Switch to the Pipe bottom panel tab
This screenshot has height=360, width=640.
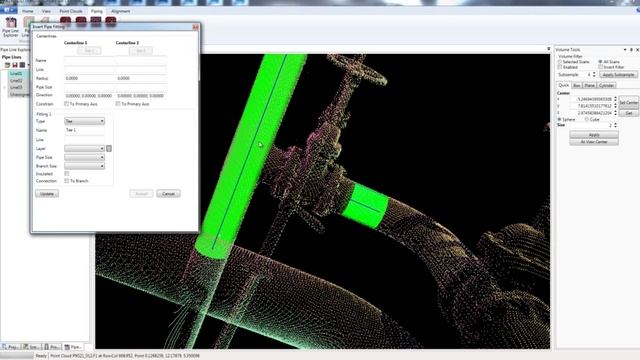(x=73, y=347)
